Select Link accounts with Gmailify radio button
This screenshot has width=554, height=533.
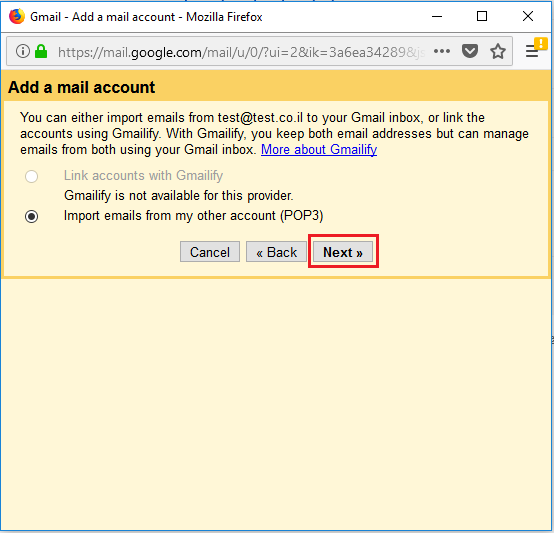pos(31,176)
